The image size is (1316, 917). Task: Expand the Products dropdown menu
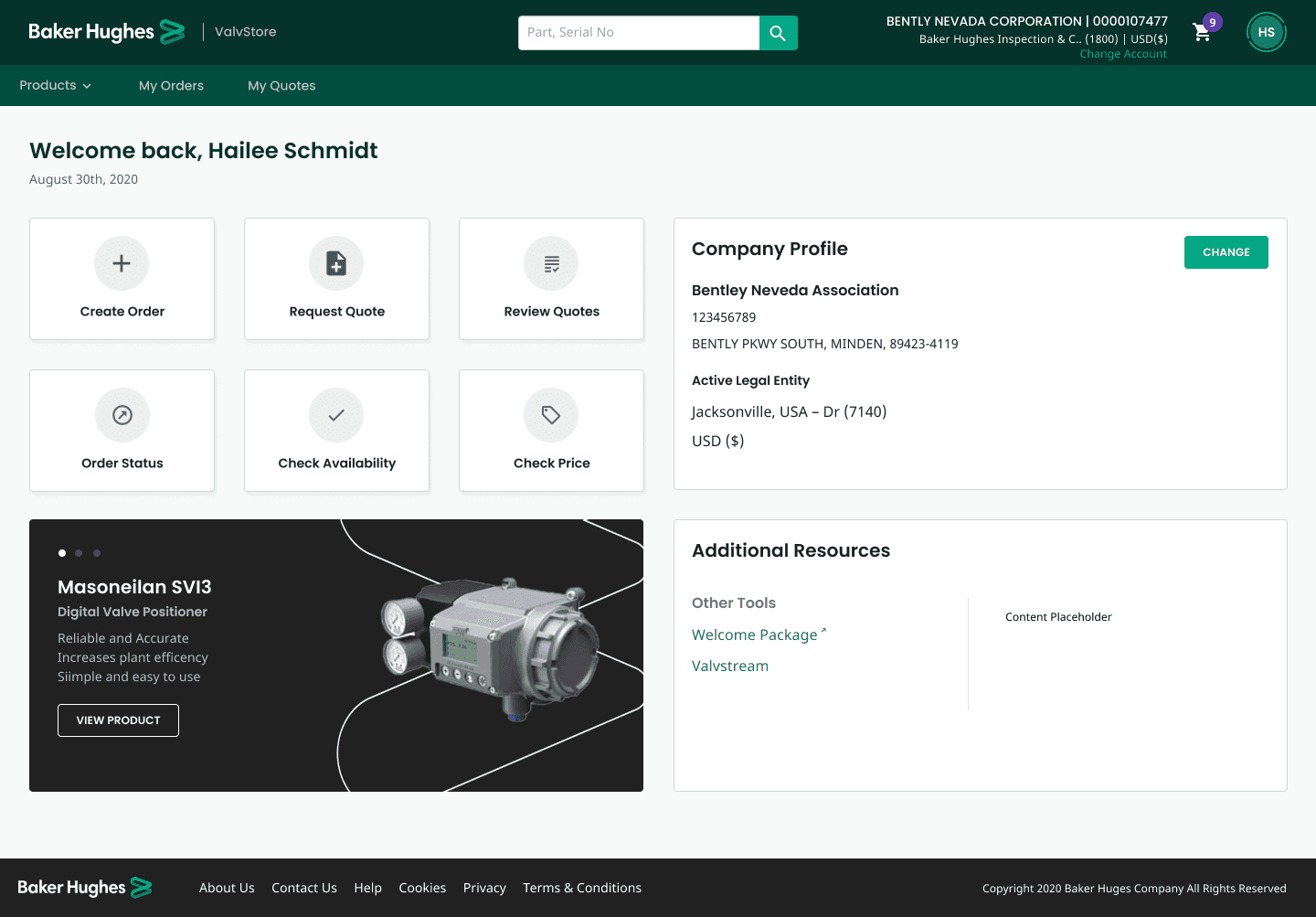point(56,85)
